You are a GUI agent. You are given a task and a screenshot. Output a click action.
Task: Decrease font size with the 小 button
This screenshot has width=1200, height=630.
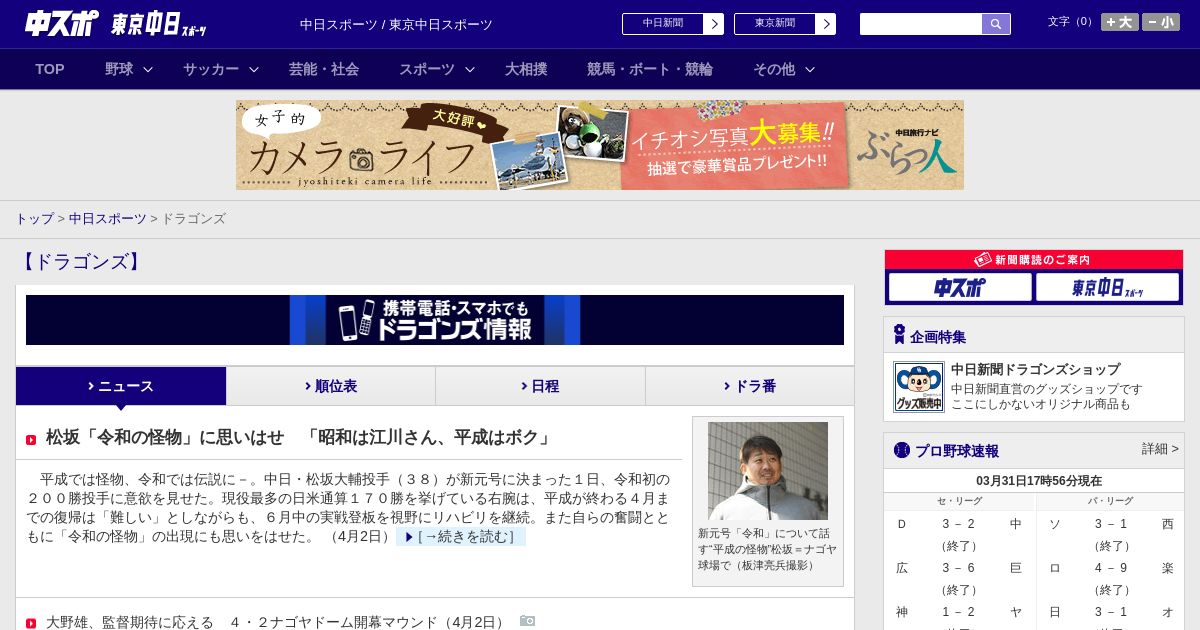[x=1161, y=22]
